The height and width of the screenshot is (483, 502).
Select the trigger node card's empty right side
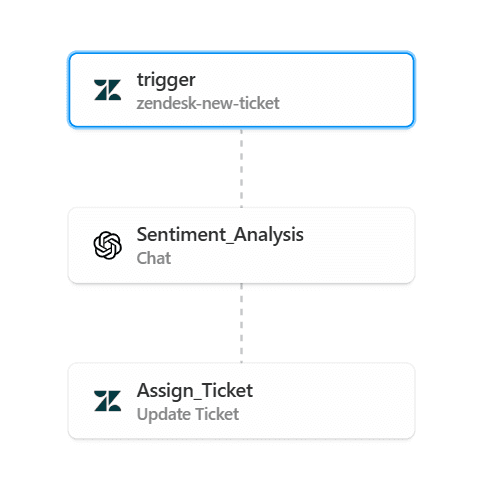click(x=347, y=90)
